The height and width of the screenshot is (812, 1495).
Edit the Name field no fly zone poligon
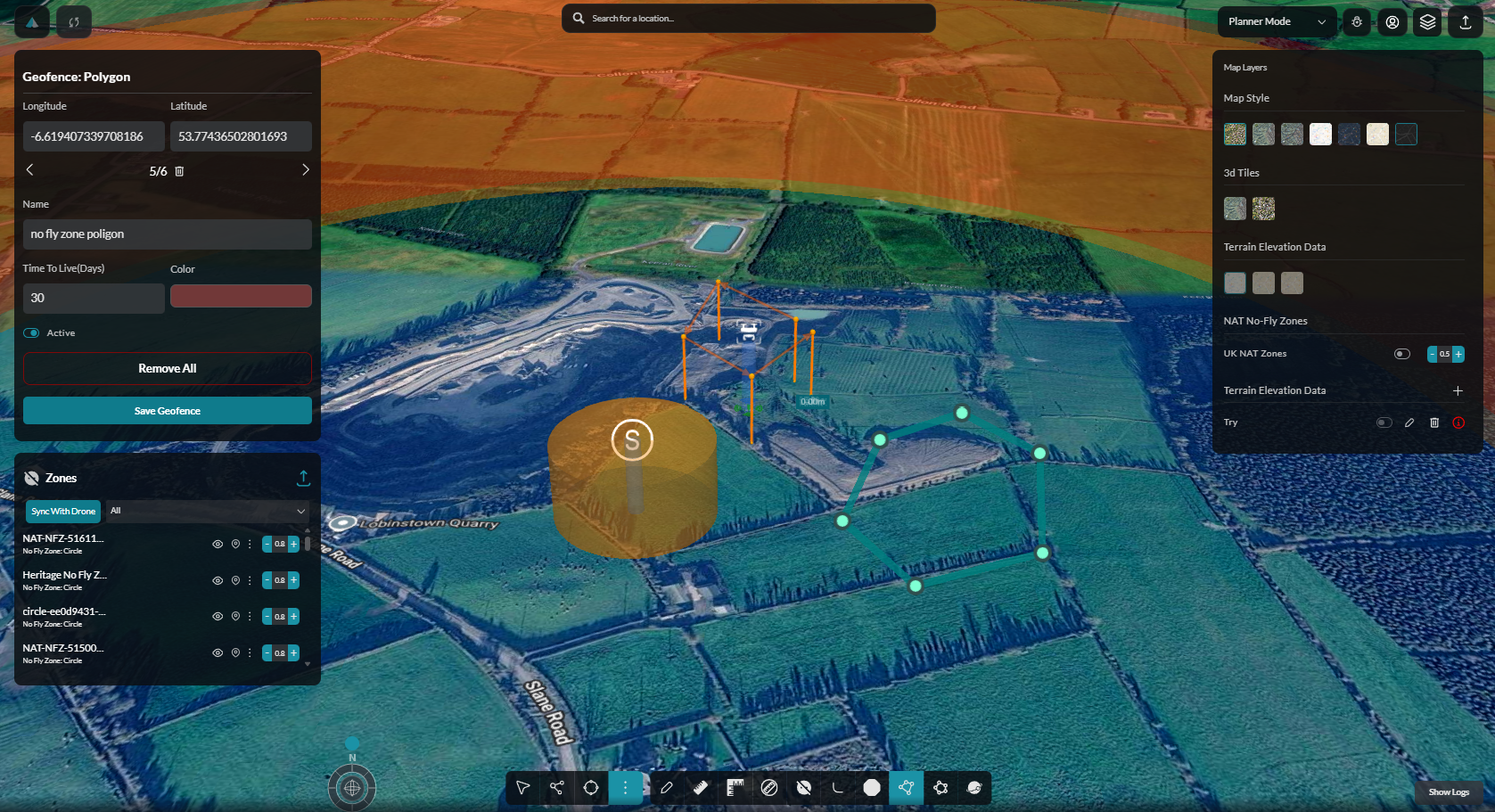168,234
